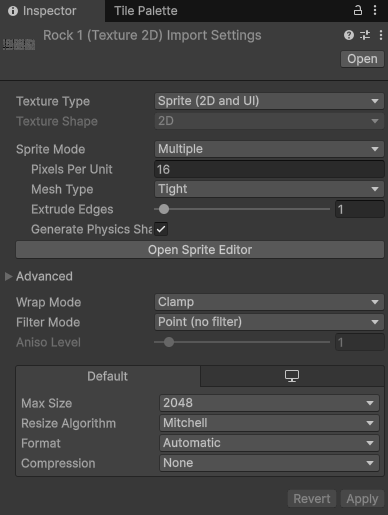Click the Open button
Screen dimensions: 388x515
(362, 59)
